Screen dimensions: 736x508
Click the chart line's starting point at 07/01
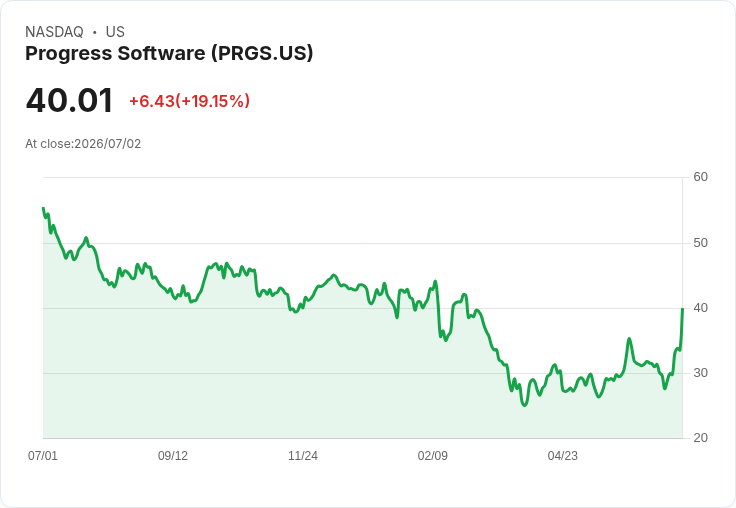click(x=43, y=208)
